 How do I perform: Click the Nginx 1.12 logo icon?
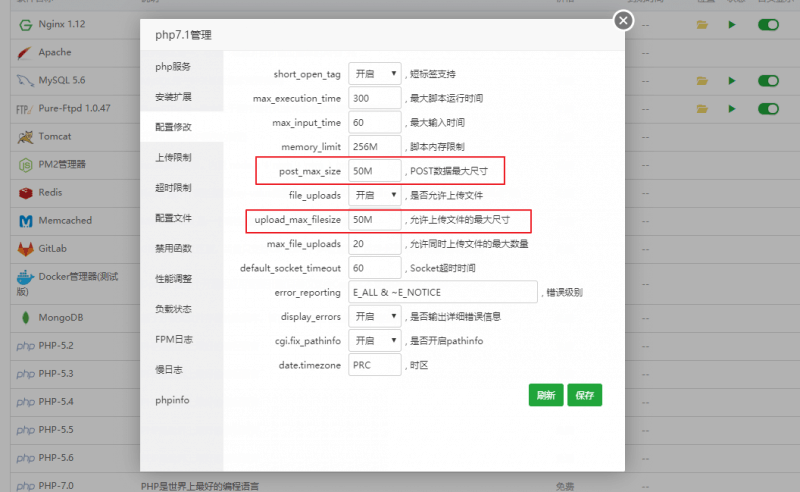click(26, 24)
